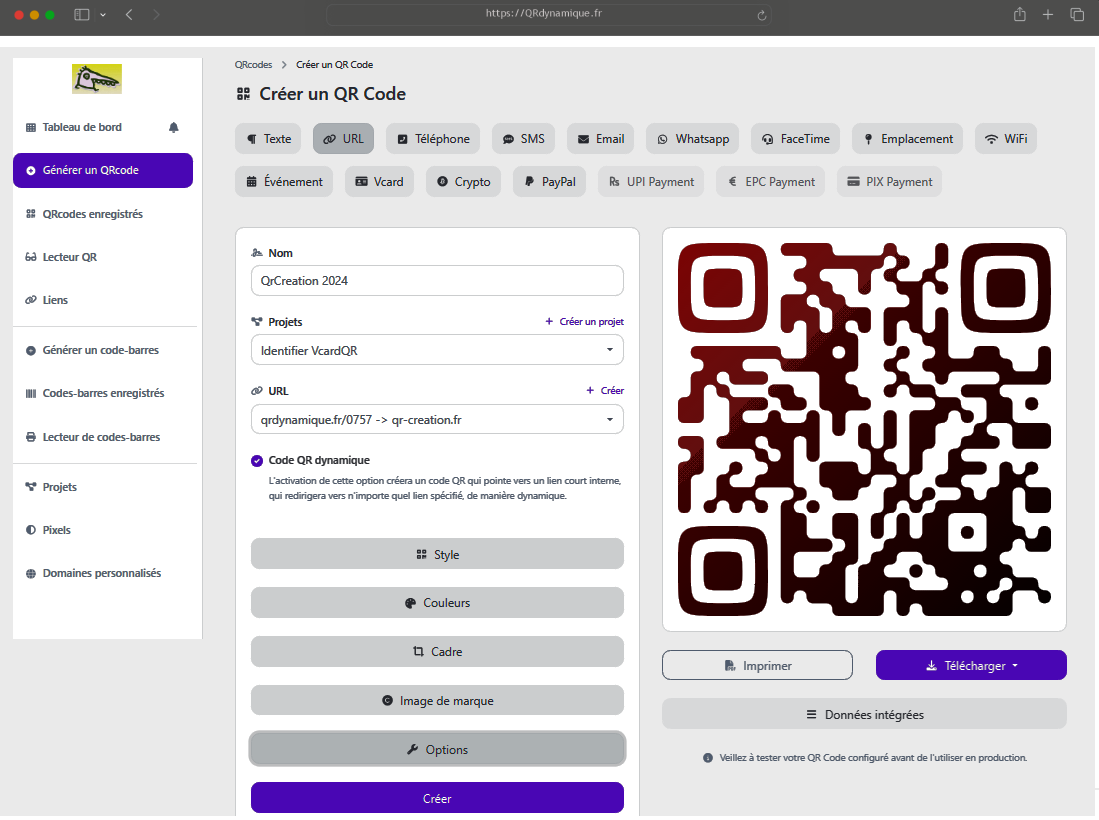Expand the Couleurs section
1099x820 pixels.
coord(437,603)
